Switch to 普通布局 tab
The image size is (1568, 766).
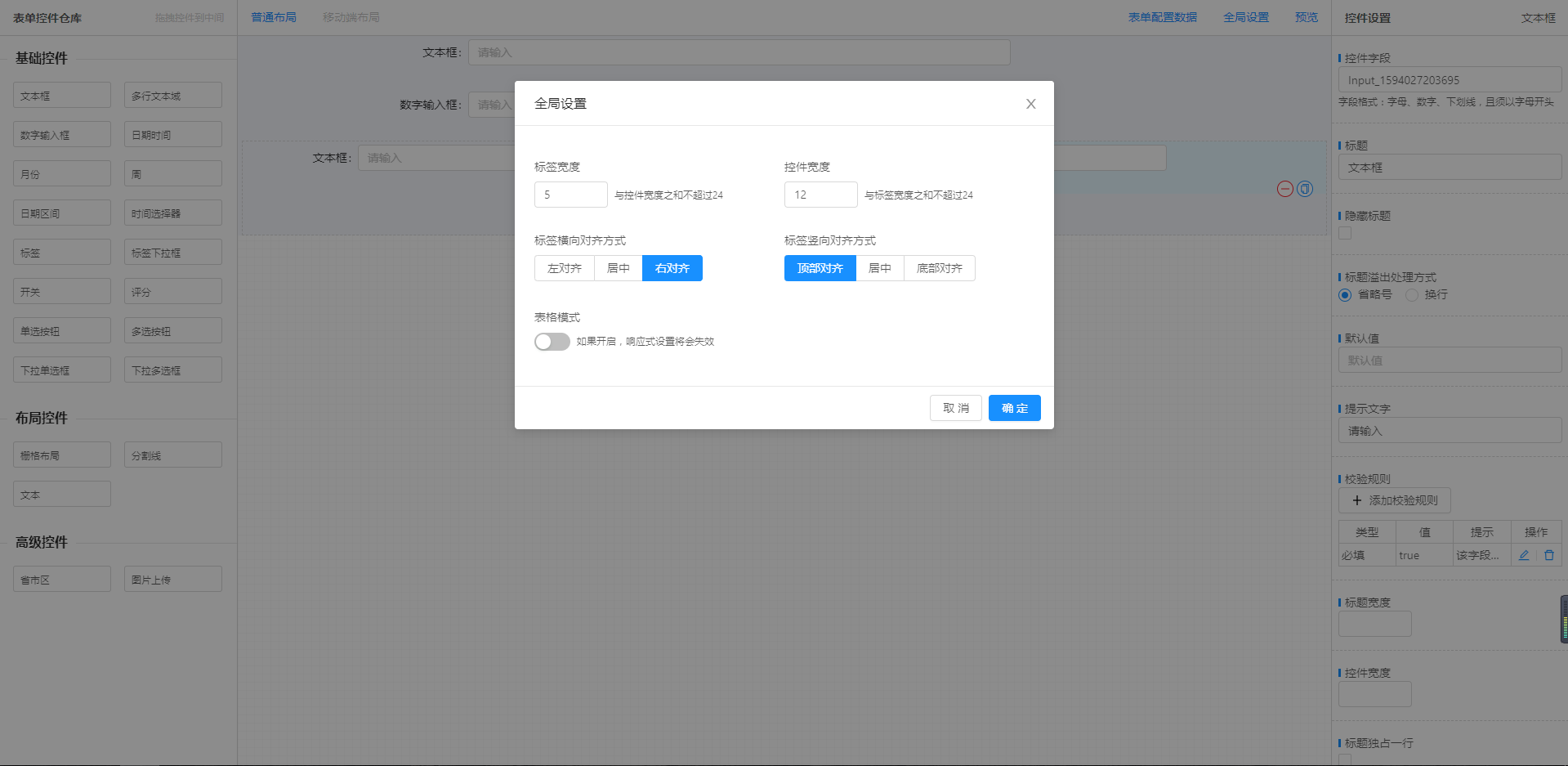coord(274,17)
